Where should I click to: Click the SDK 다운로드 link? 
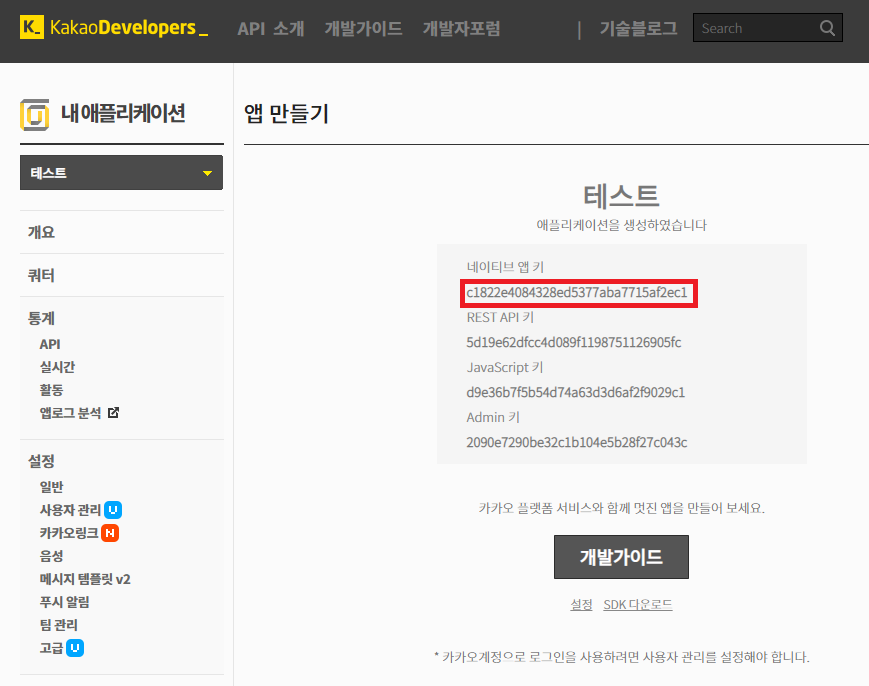click(x=638, y=605)
